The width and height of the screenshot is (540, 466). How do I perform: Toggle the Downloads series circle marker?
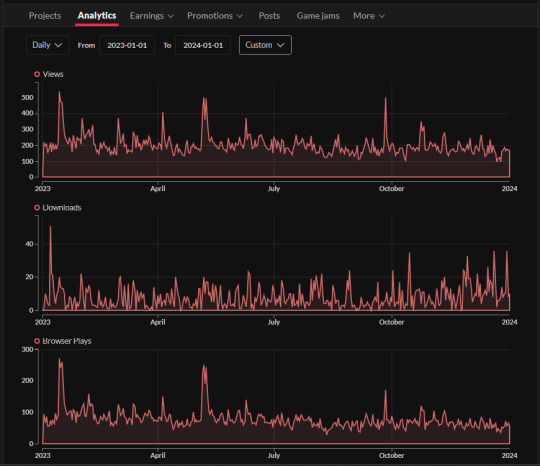pyautogui.click(x=37, y=207)
